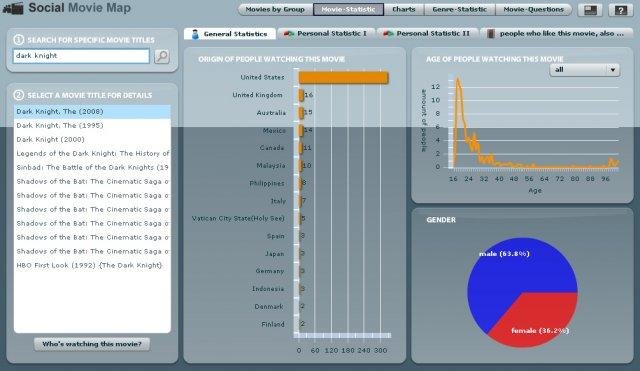The height and width of the screenshot is (371, 640).
Task: Click the search magnifier icon button
Action: click(x=162, y=56)
